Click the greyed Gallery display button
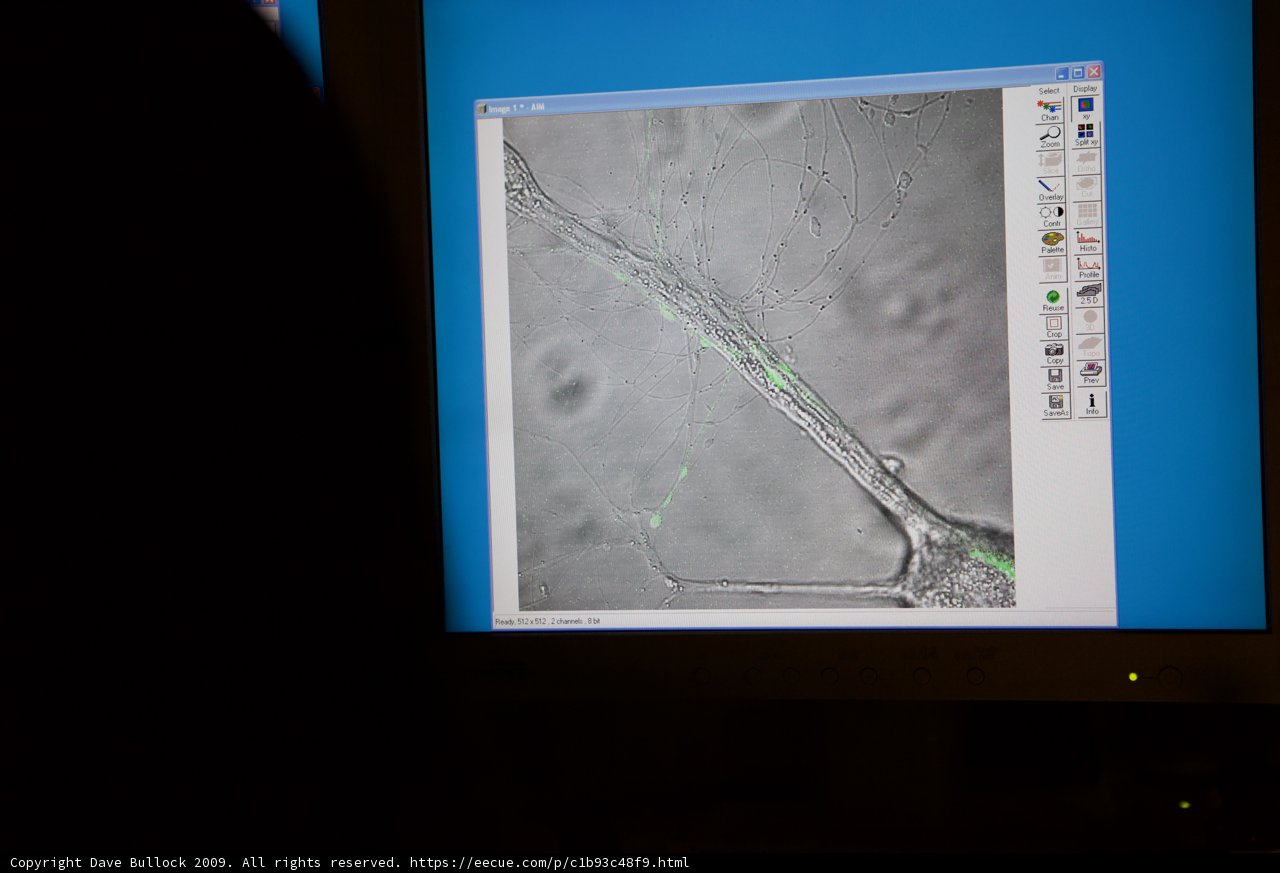 (x=1088, y=214)
